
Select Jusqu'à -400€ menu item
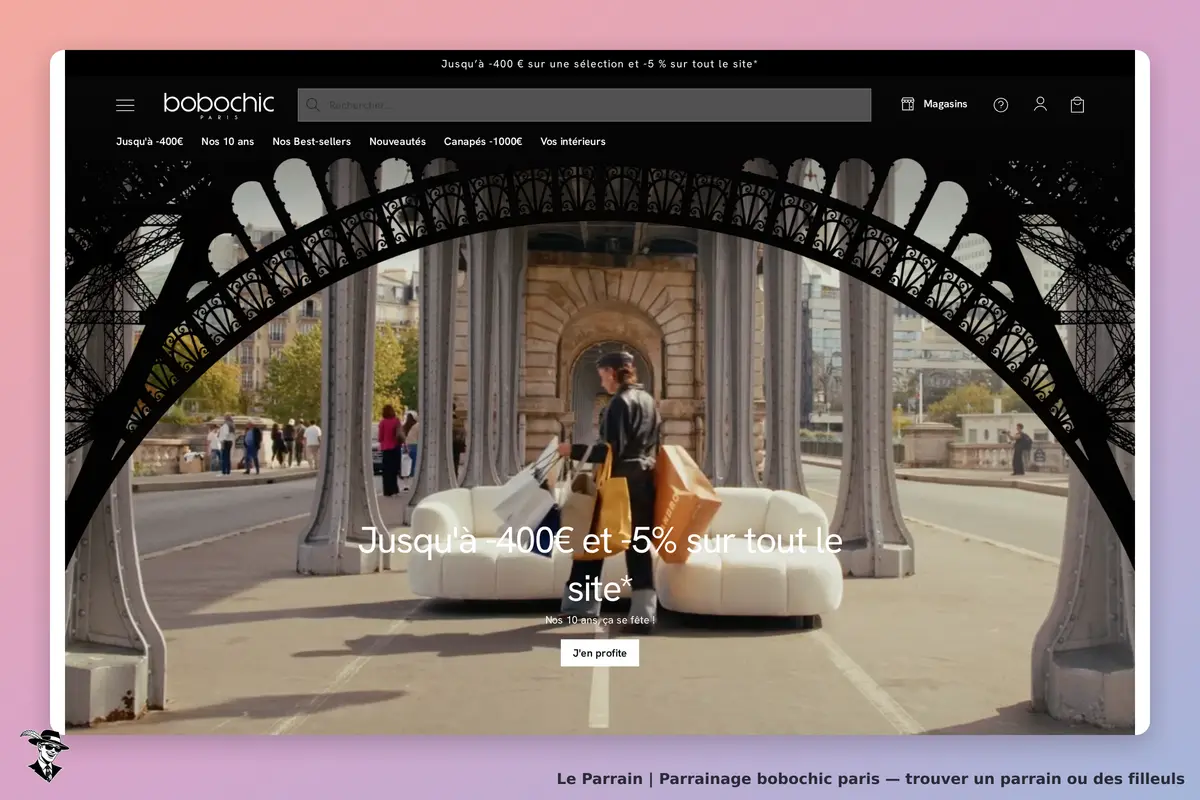click(x=150, y=142)
